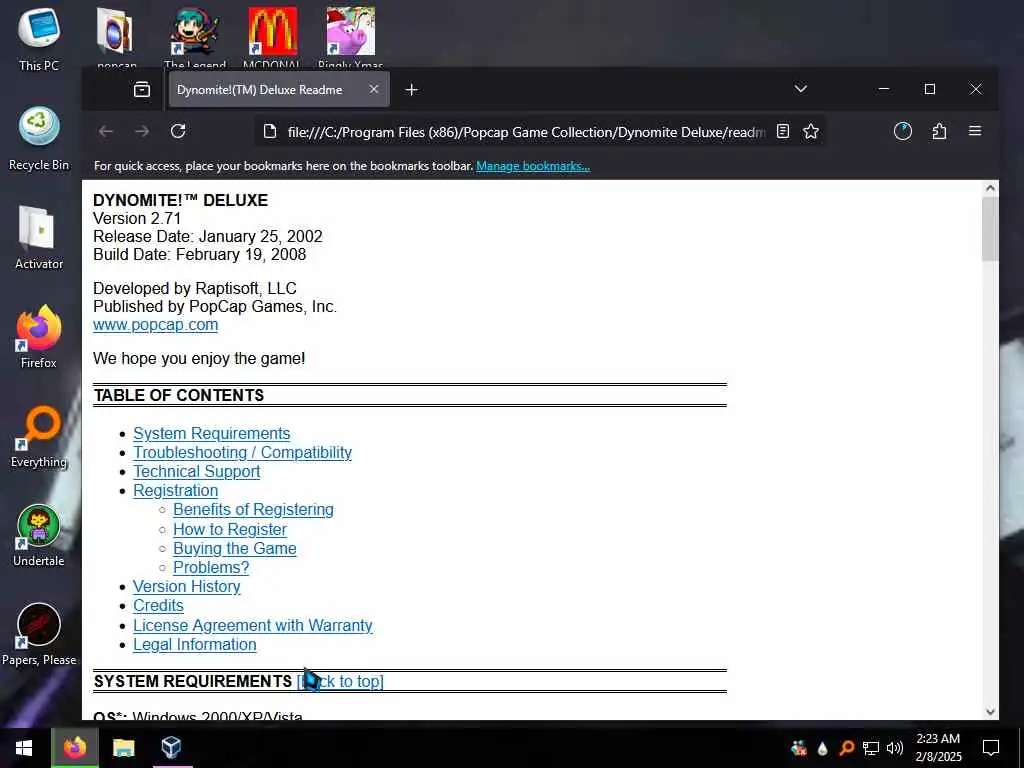Jump to System Requirements section
The width and height of the screenshot is (1024, 768).
(x=212, y=434)
